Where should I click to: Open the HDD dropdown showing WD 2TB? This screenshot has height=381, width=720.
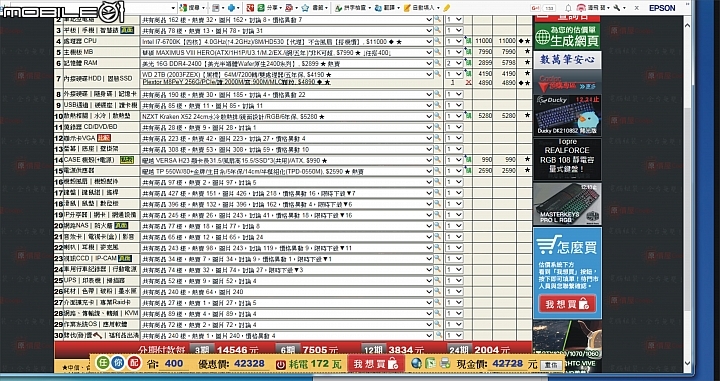coord(287,74)
